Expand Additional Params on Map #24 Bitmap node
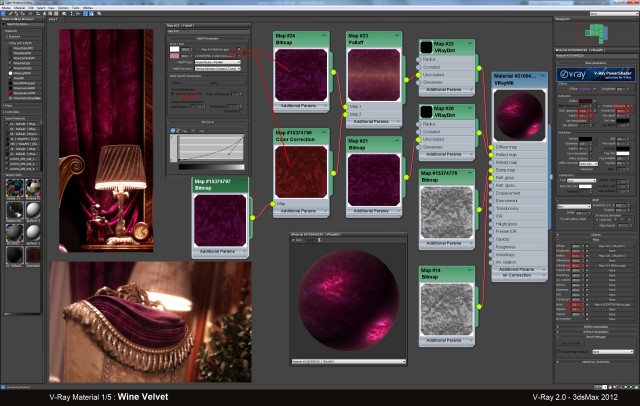 pyautogui.click(x=301, y=106)
